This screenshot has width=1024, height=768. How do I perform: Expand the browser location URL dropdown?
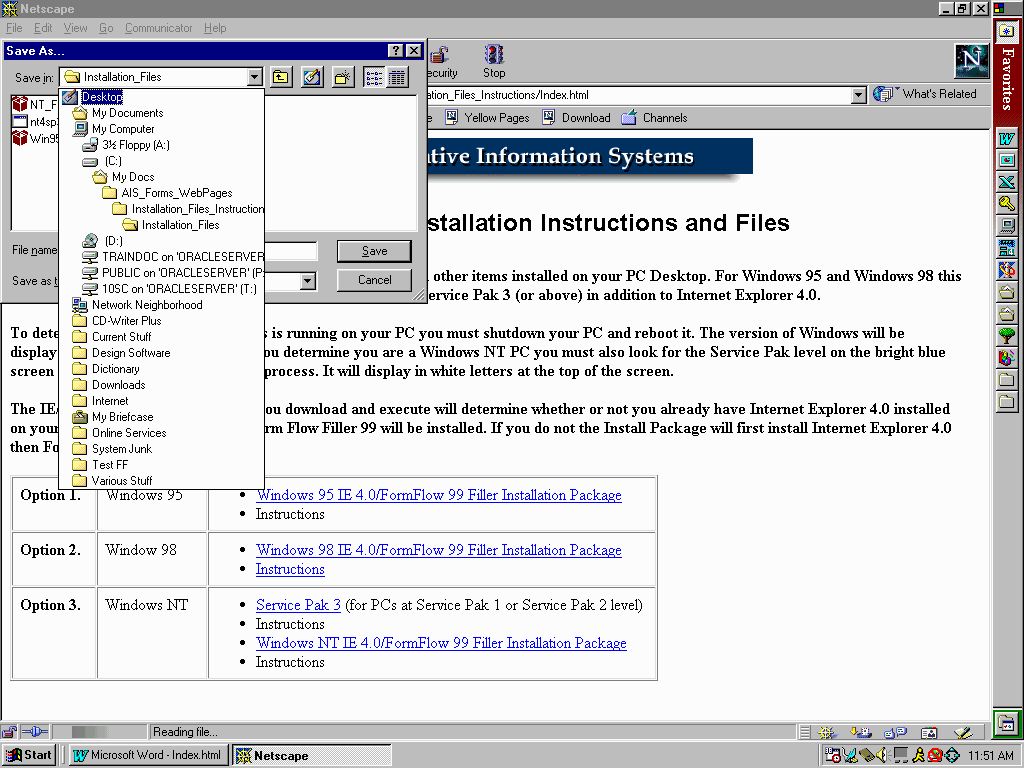(858, 95)
